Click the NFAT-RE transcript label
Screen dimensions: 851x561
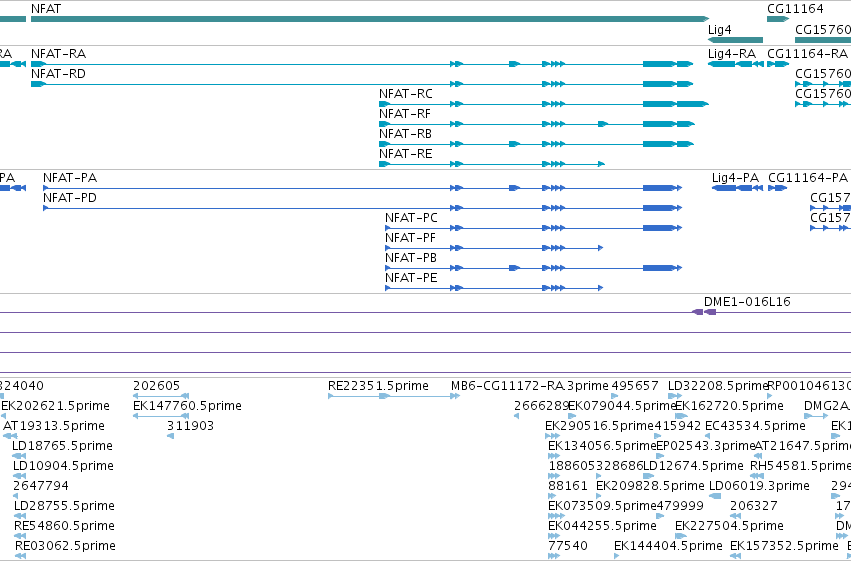[405, 154]
